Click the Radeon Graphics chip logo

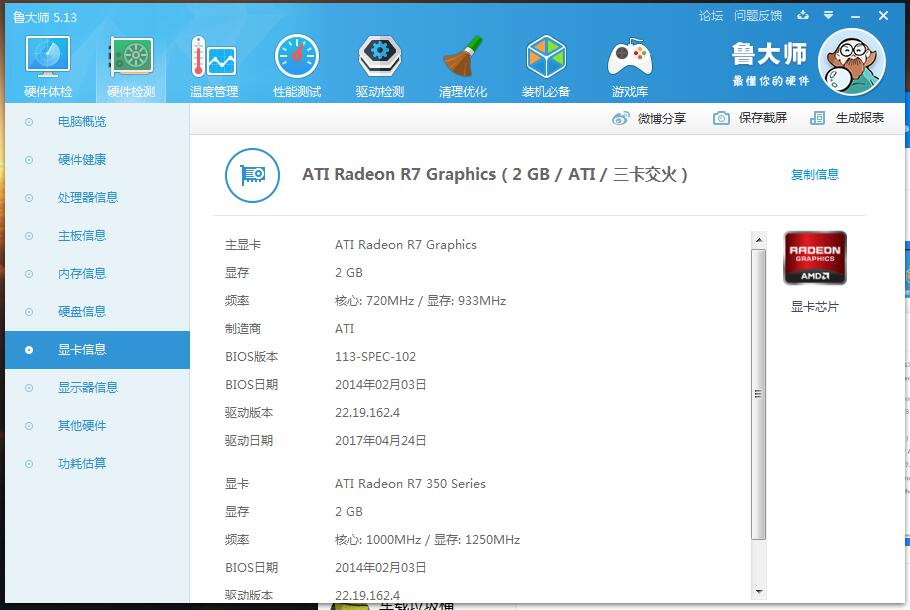point(815,258)
